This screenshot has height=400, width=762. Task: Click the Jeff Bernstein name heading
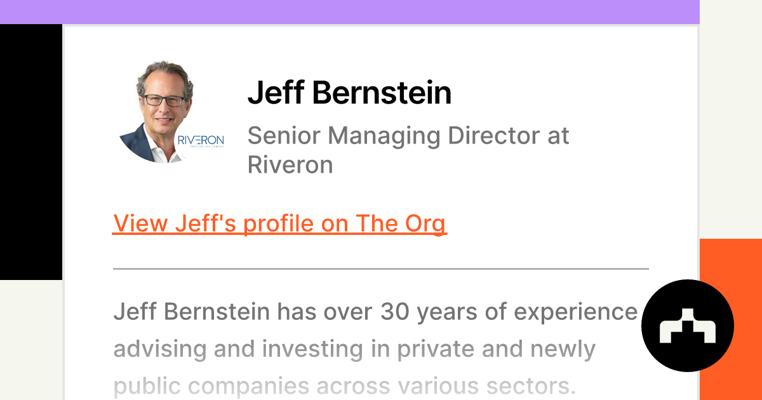(349, 93)
